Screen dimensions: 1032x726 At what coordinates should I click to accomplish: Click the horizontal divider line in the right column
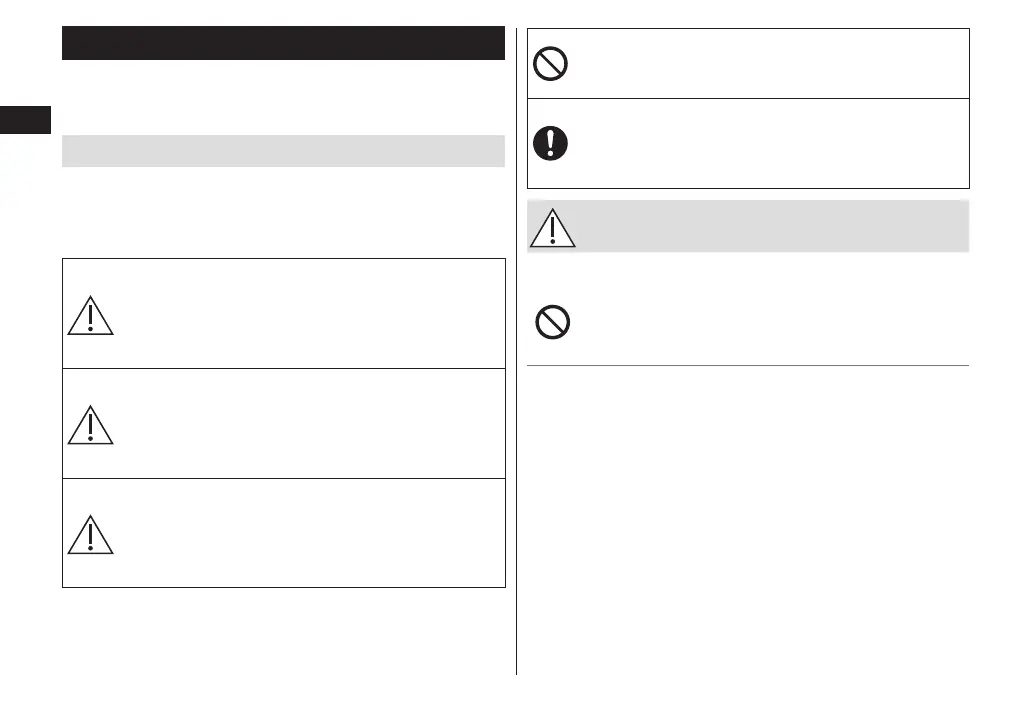pos(748,365)
